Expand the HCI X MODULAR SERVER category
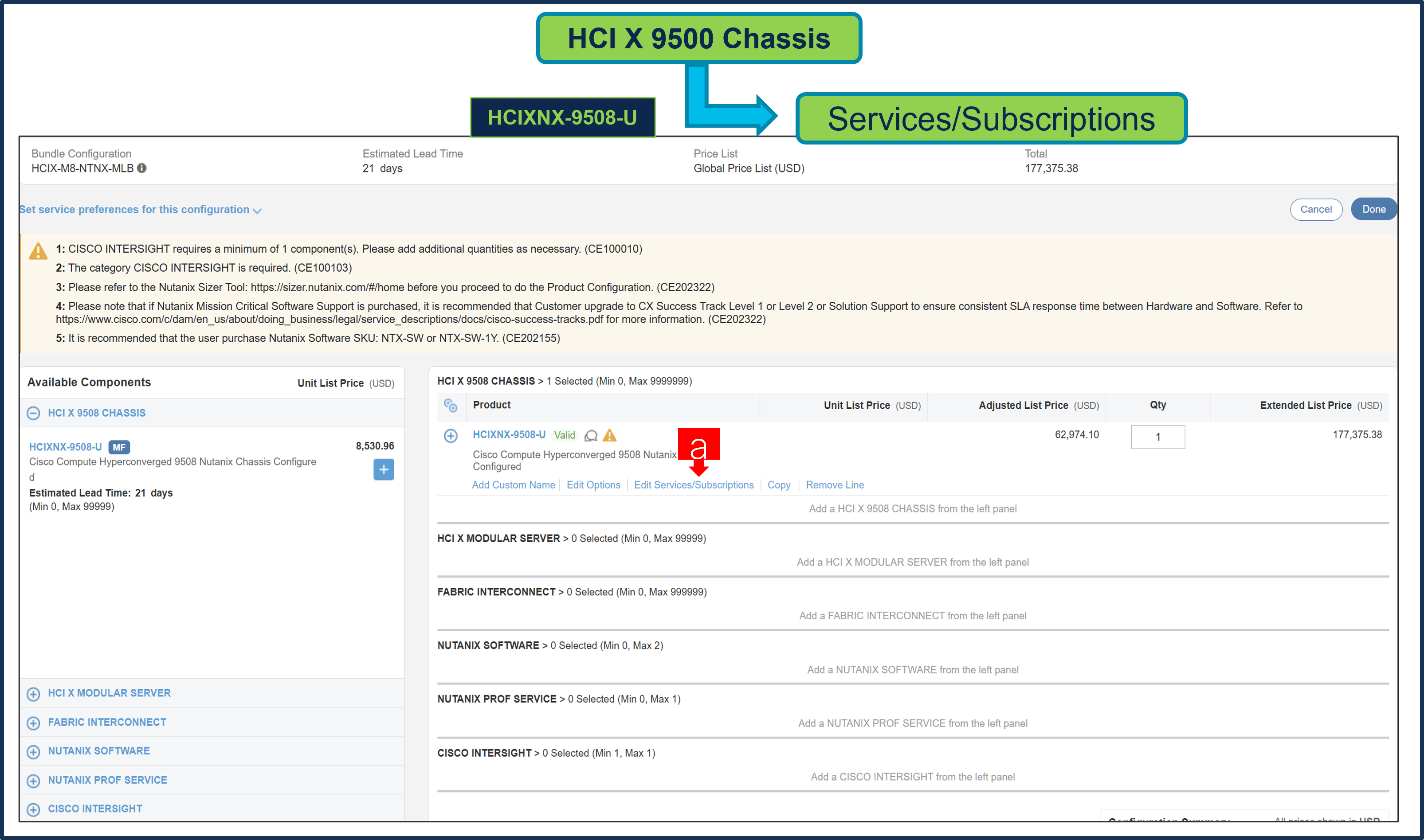Viewport: 1424px width, 840px height. (33, 693)
